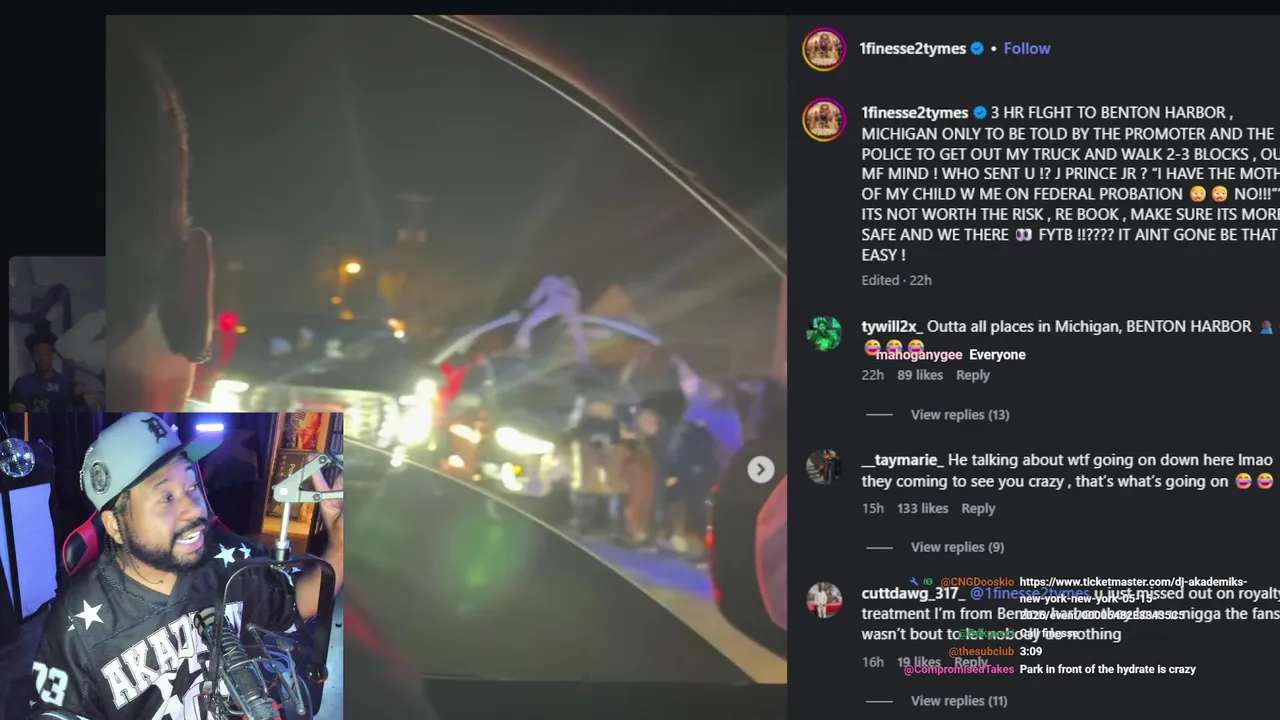View 133 likes on __taymarie_ comment
Viewport: 1280px width, 720px height.
tap(922, 508)
